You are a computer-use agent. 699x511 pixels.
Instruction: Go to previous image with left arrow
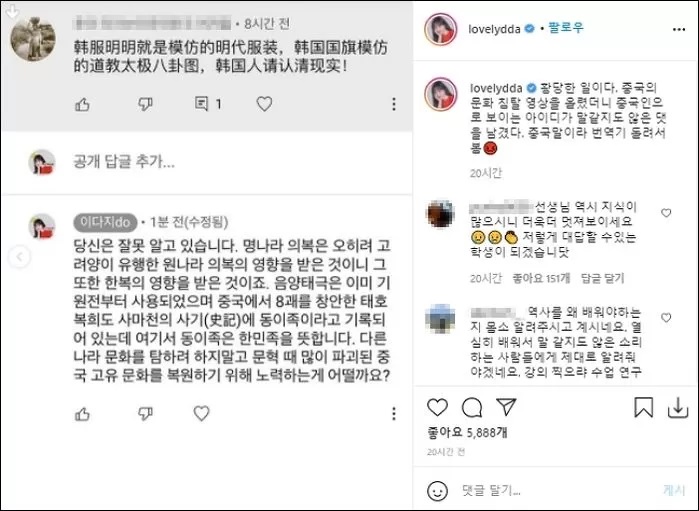click(19, 257)
